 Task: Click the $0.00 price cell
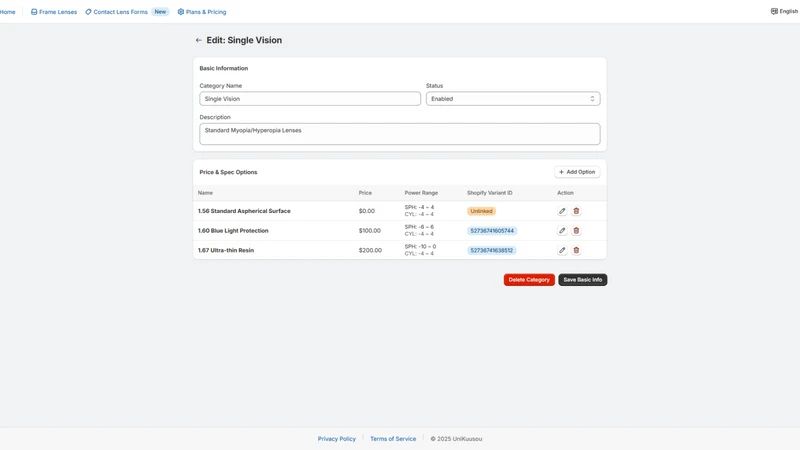coord(366,211)
